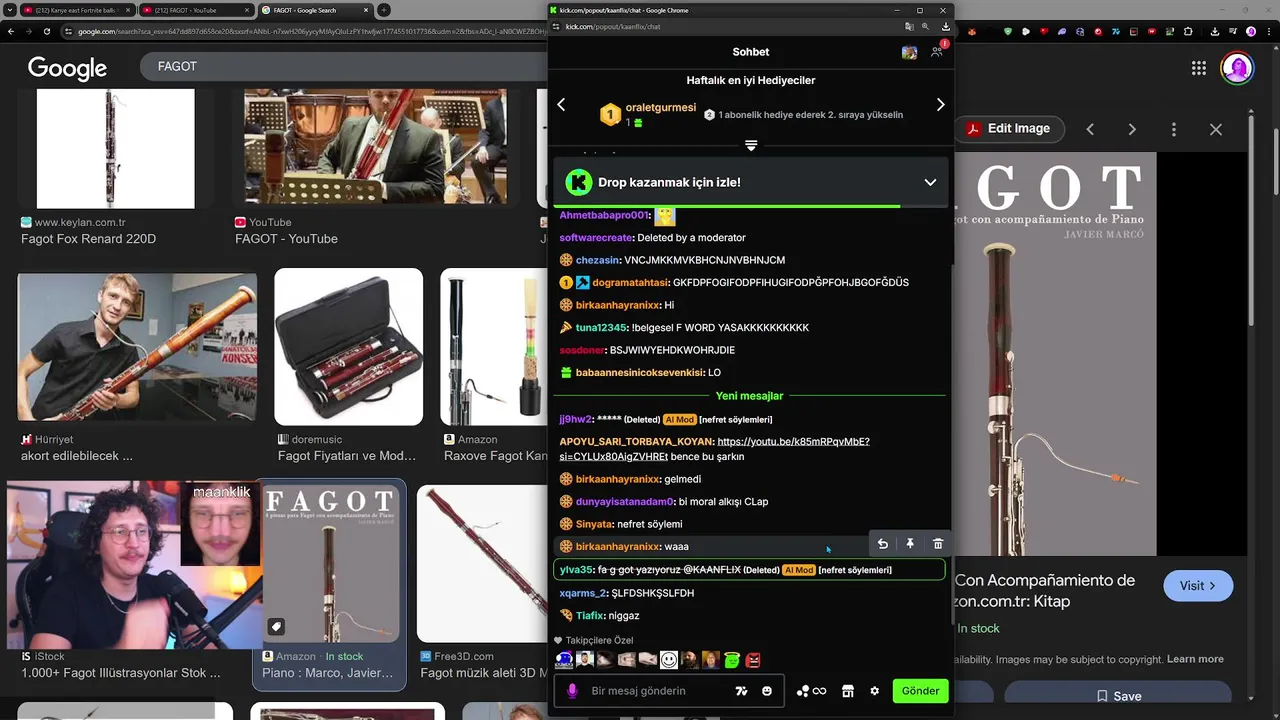Open a new tab in main Chrome window

pos(384,10)
